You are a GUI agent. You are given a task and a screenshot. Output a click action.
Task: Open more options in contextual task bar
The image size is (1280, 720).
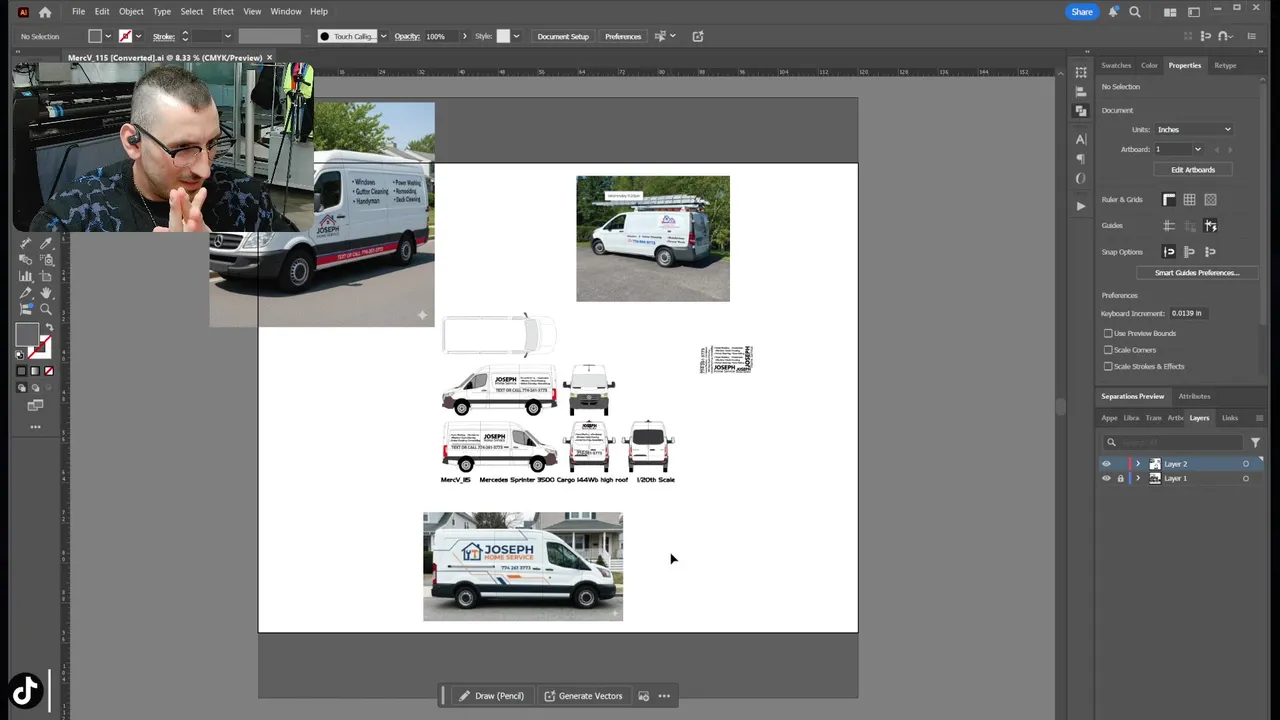click(x=664, y=696)
